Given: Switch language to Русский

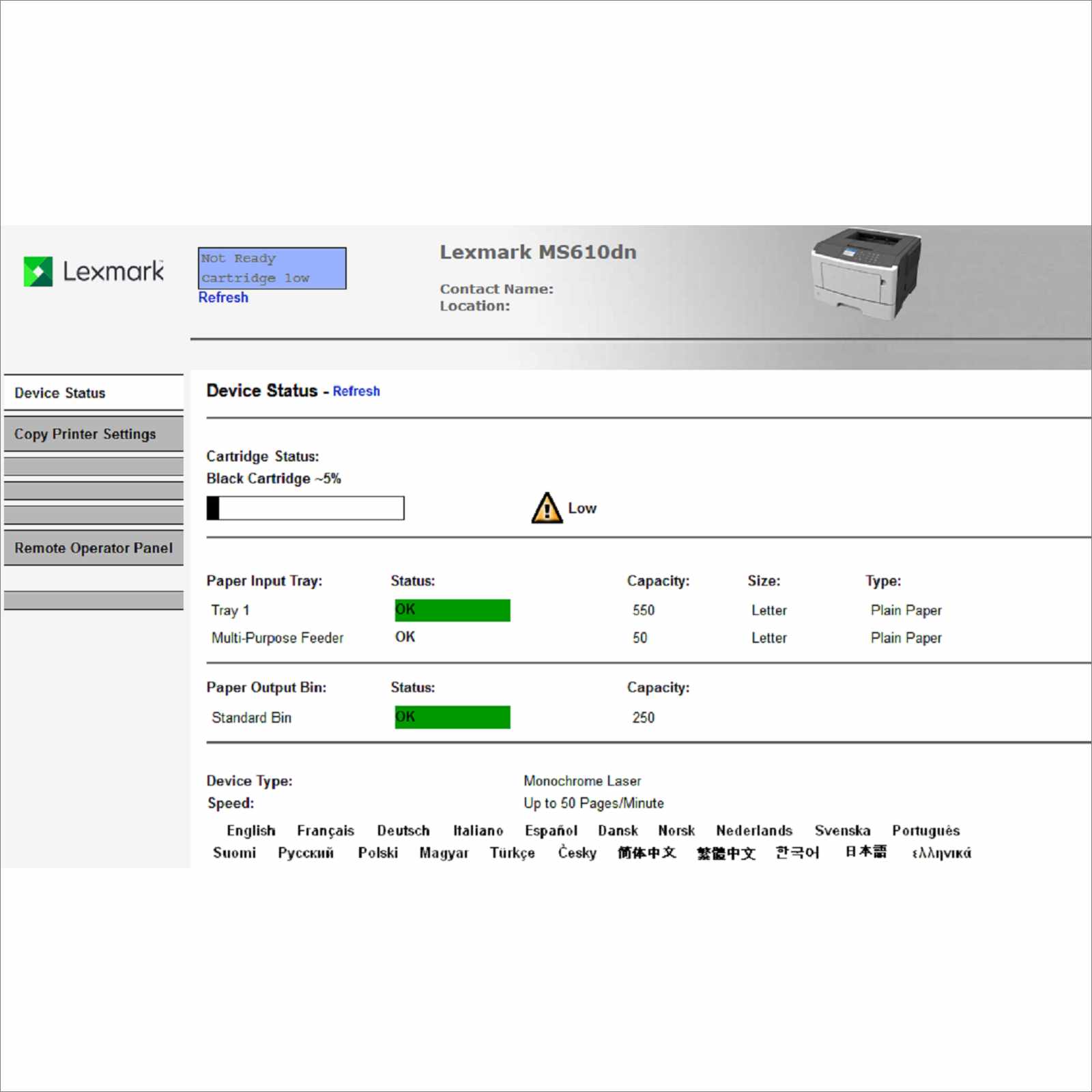Looking at the screenshot, I should point(305,853).
